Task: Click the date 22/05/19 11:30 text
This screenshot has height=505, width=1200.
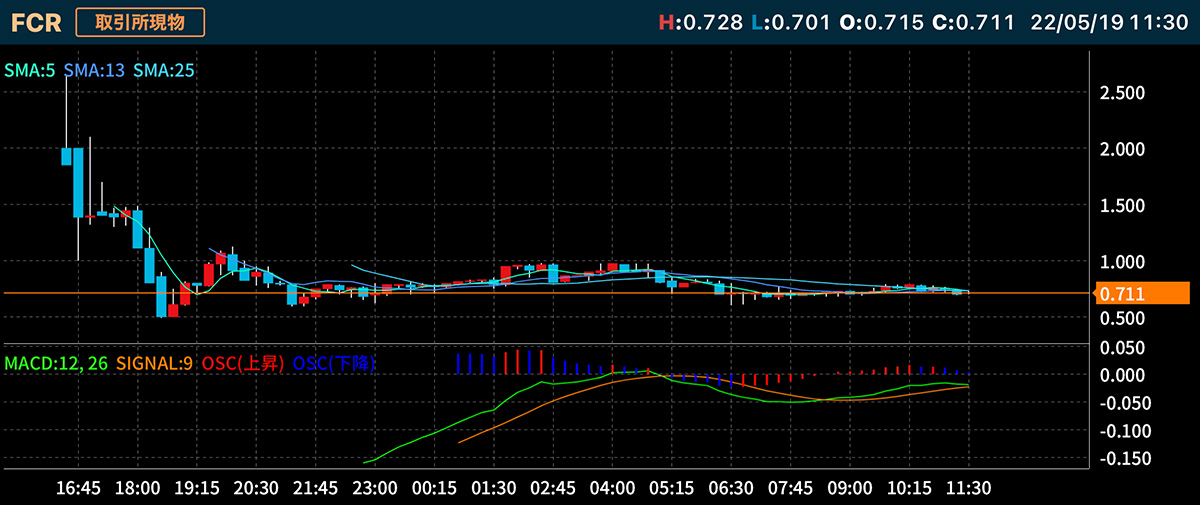Action: point(1108,22)
